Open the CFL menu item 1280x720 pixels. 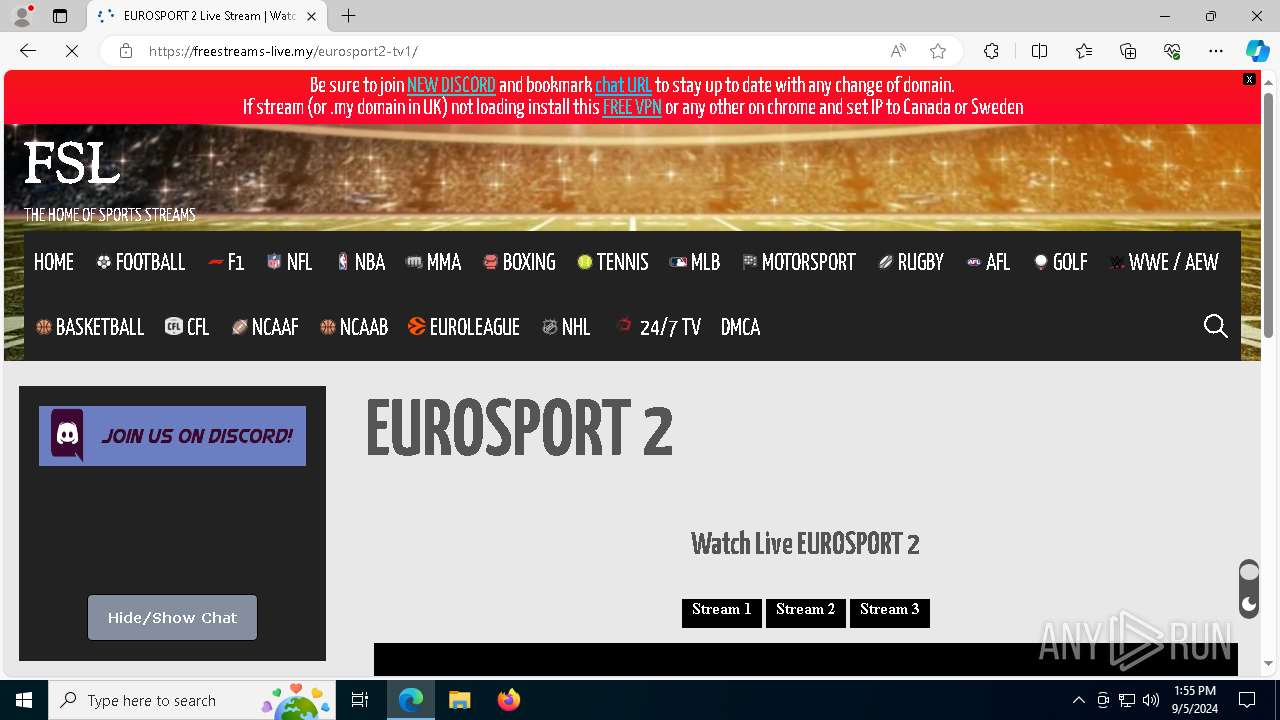tap(187, 327)
